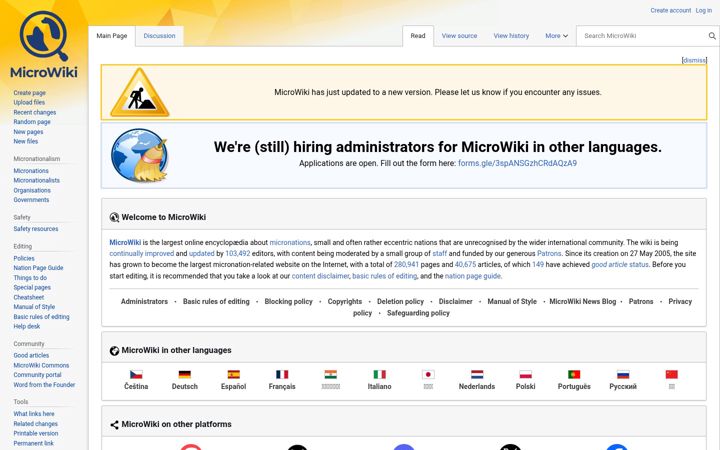Open Word from the Founder link
The image size is (720, 450).
click(x=44, y=385)
